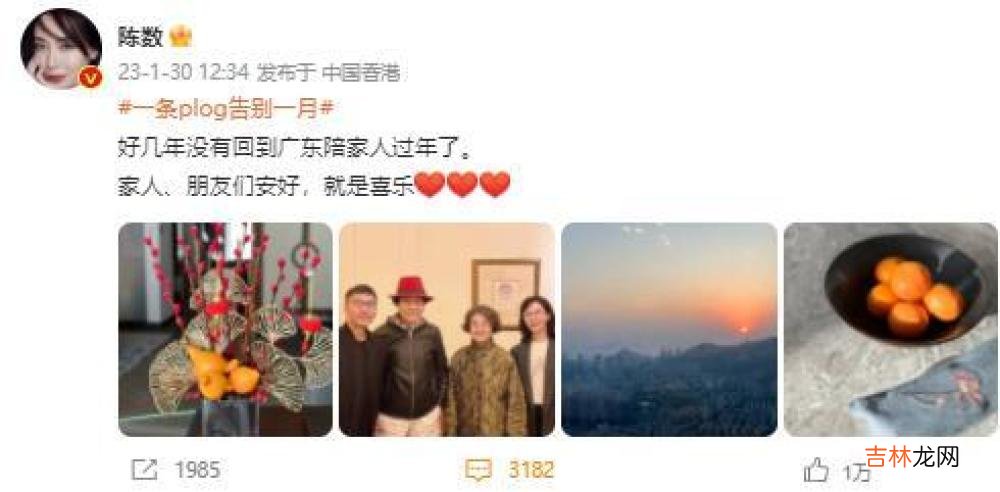Open the sunset landscape photo
Image resolution: width=1000 pixels, height=492 pixels.
[669, 329]
